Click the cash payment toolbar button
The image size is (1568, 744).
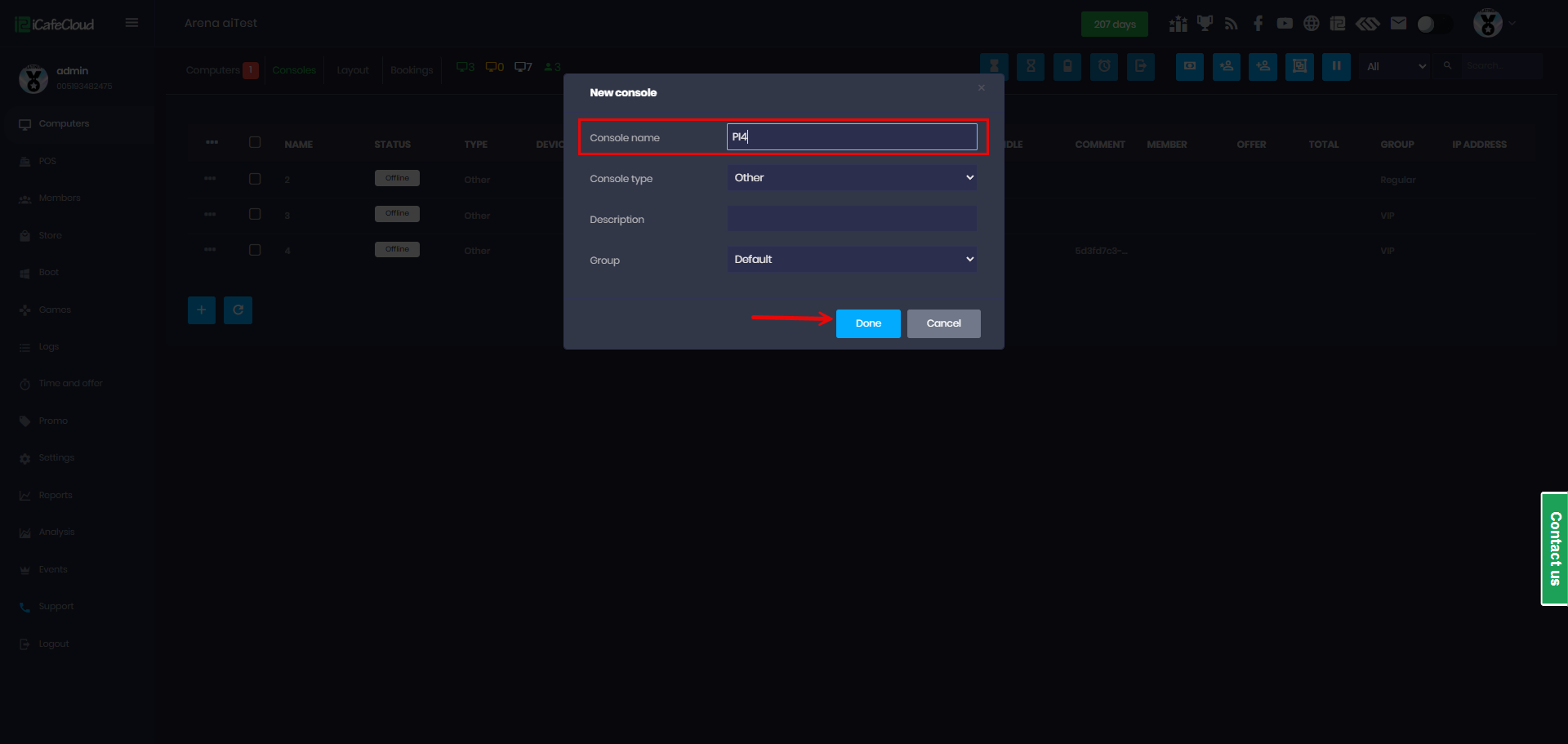(1190, 66)
